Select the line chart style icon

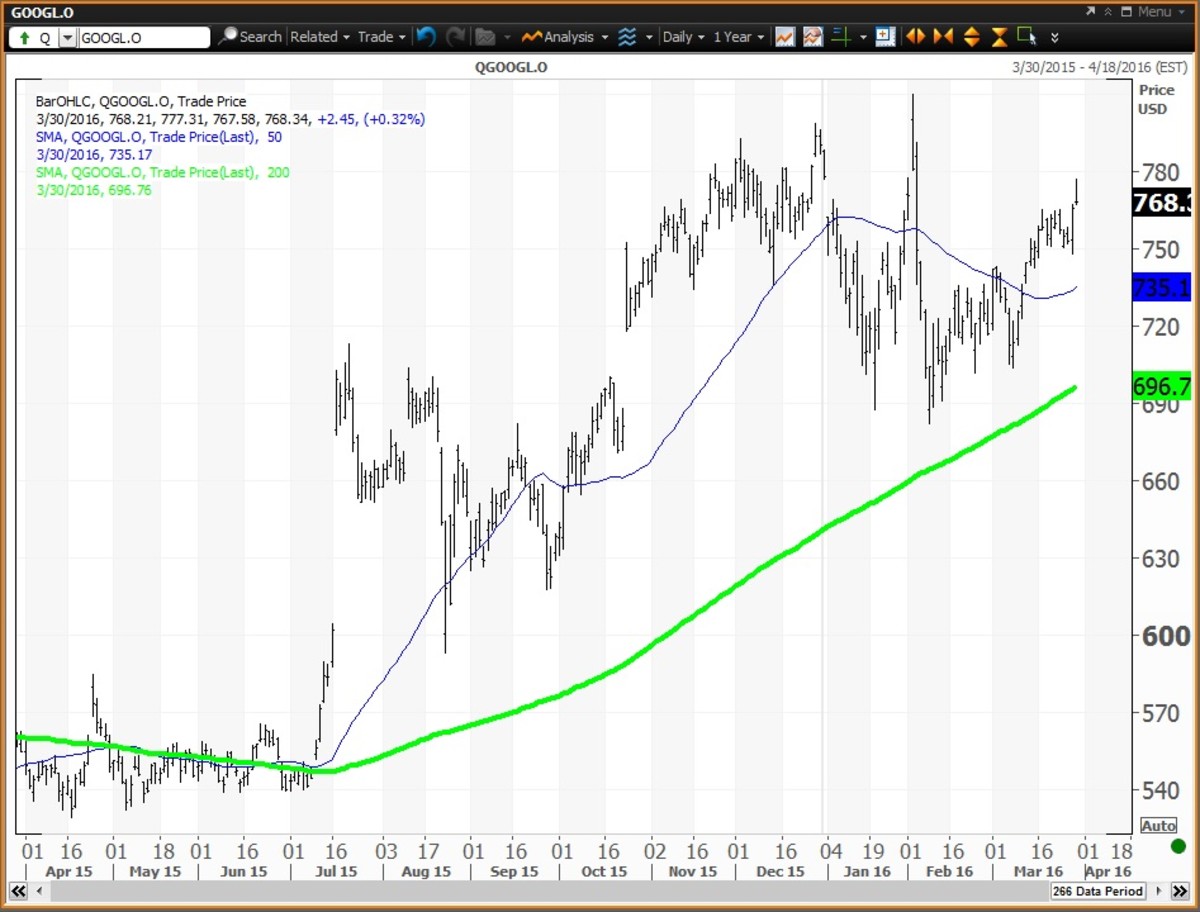coord(785,37)
